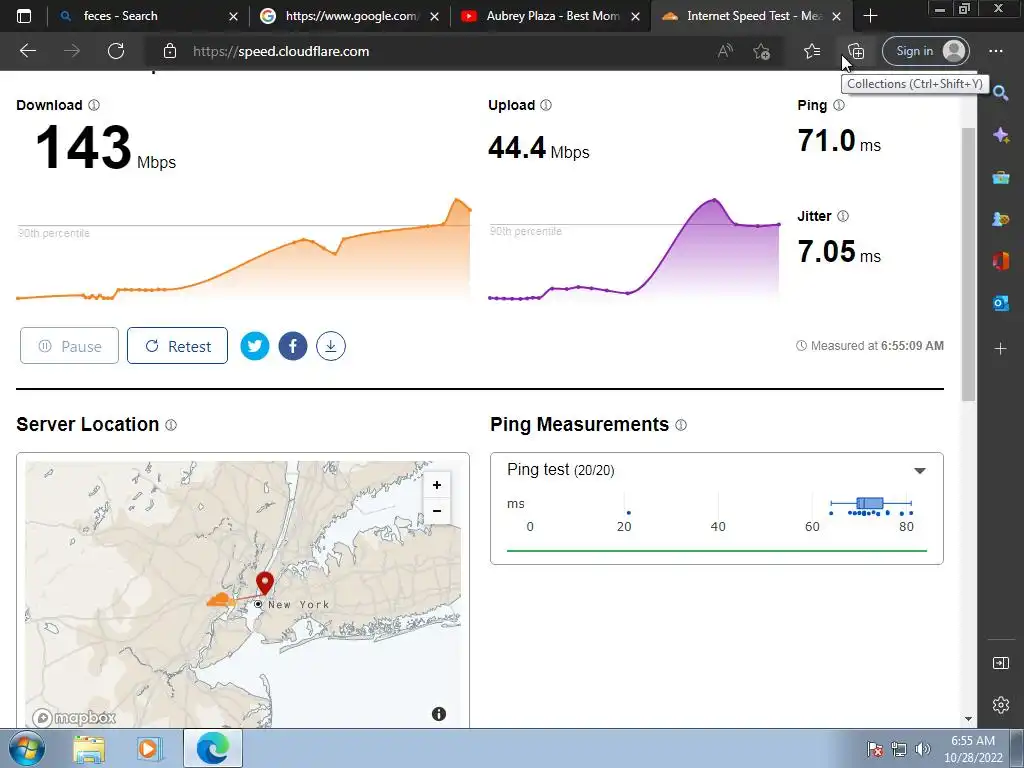
Task: Open the Discover sparkle sidebar icon
Action: 1000,135
